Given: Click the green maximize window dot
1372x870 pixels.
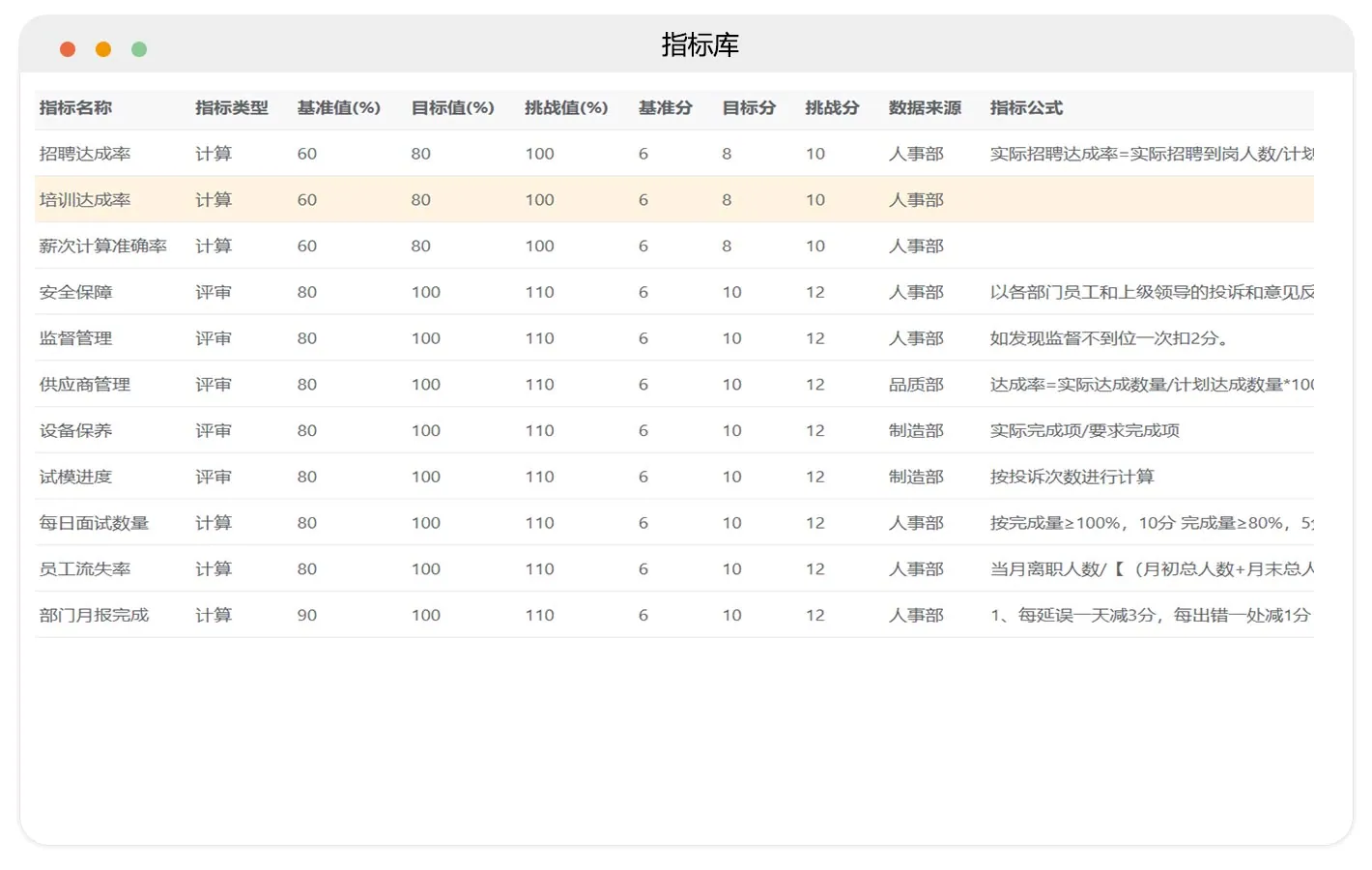Looking at the screenshot, I should [139, 49].
